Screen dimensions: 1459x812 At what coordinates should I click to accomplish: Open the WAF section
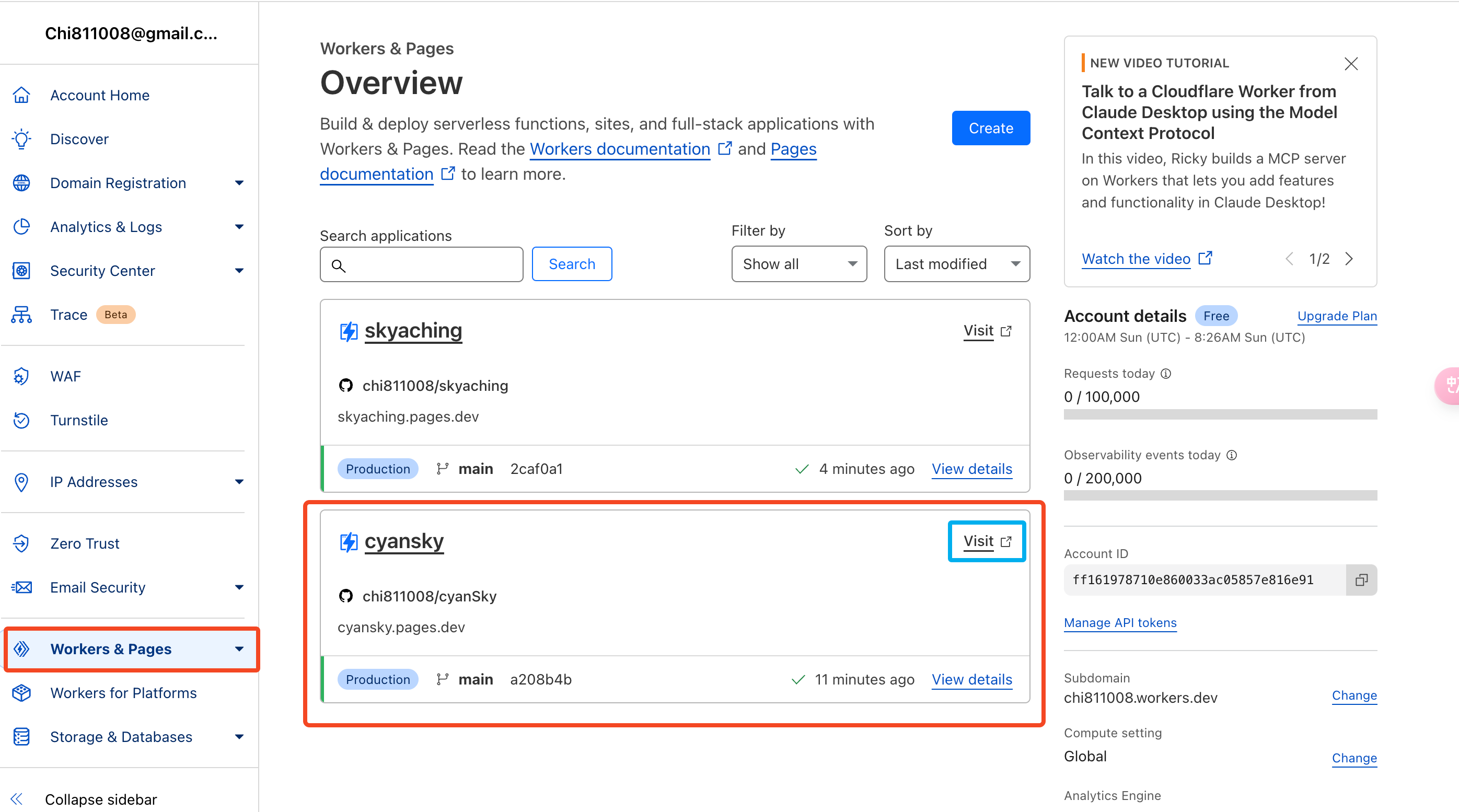[66, 376]
